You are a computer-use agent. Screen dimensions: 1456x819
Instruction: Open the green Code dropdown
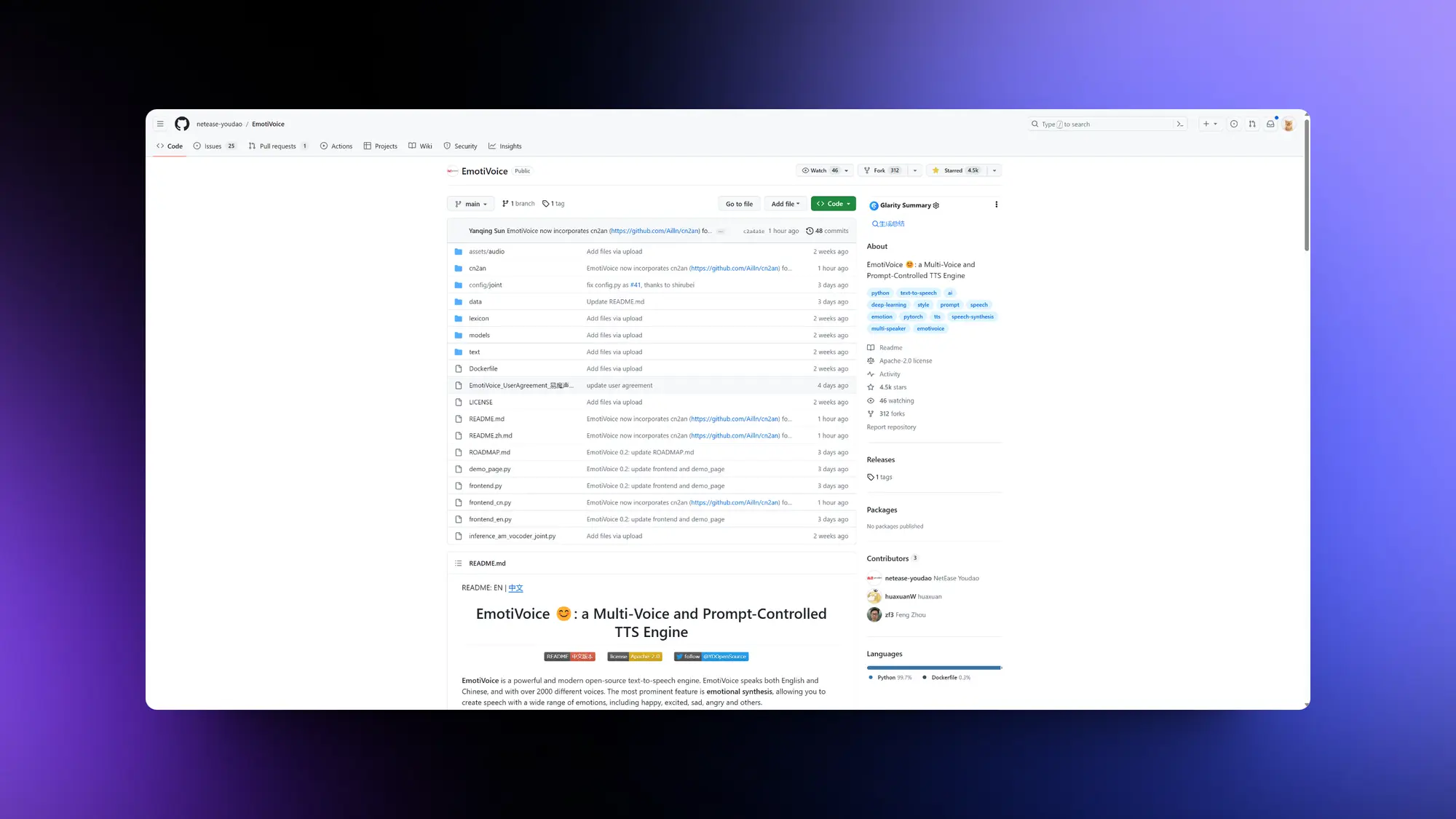[834, 204]
